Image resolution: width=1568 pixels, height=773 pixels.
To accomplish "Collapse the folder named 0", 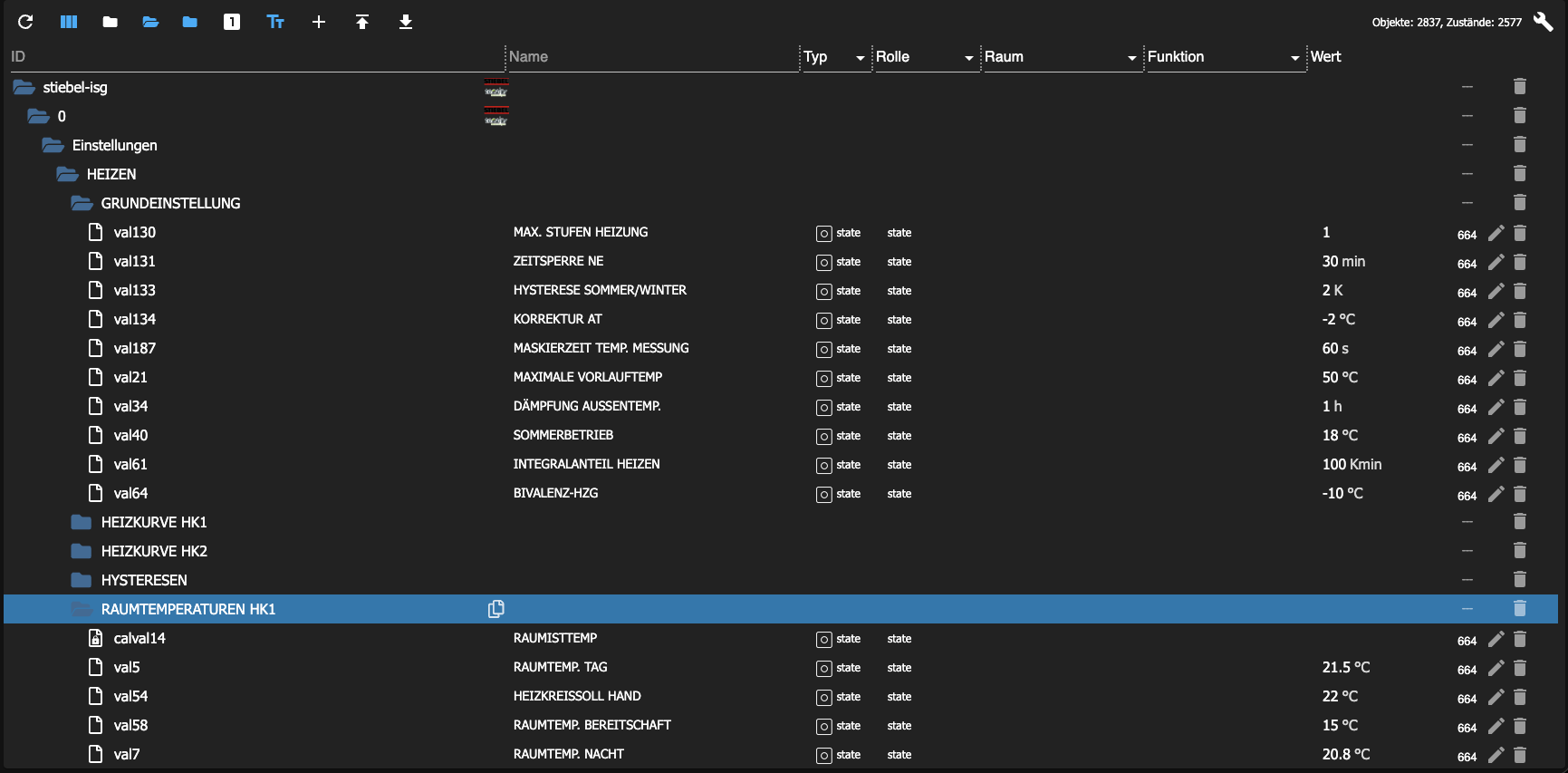I will click(38, 116).
